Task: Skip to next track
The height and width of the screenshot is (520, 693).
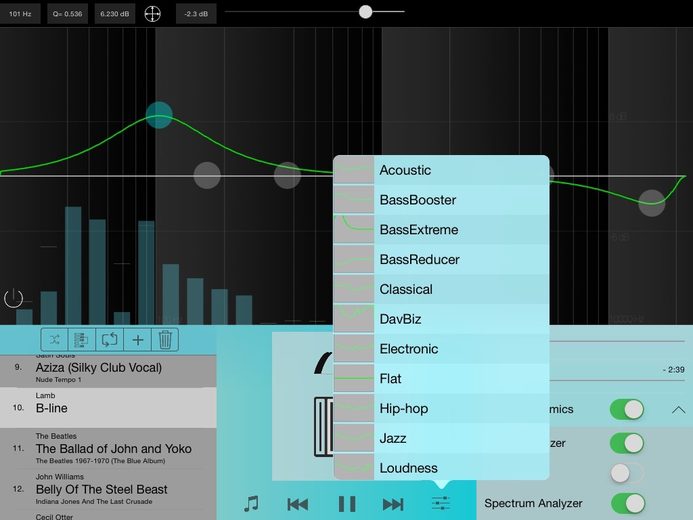Action: (393, 504)
